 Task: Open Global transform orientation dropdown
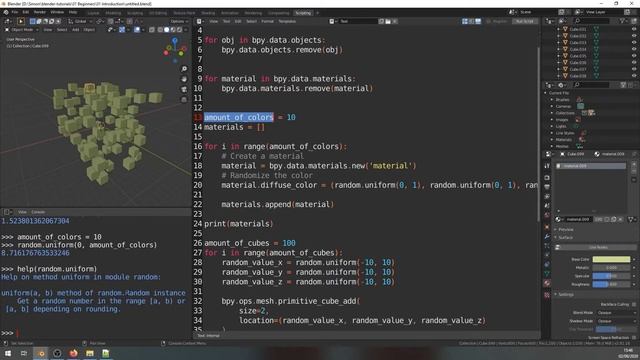[x=80, y=21]
